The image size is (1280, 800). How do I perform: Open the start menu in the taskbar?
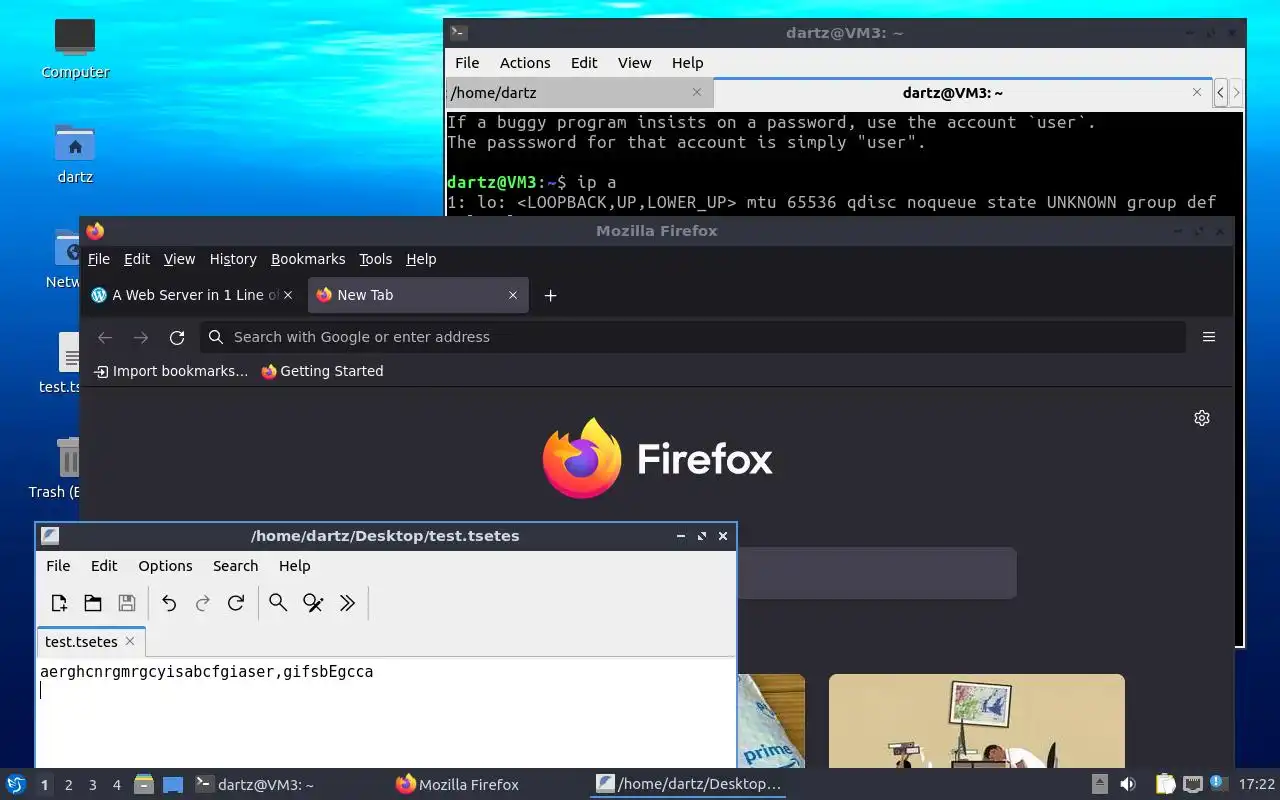(x=16, y=784)
